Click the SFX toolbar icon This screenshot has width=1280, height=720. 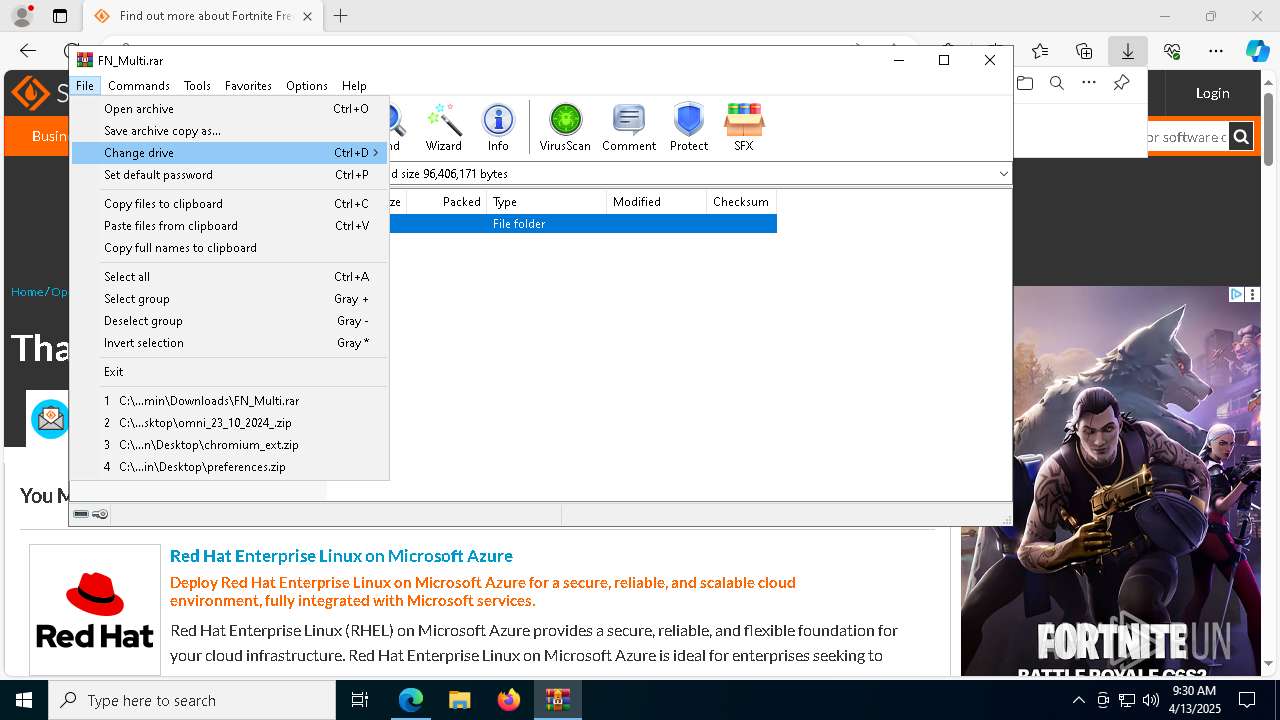tap(743, 127)
